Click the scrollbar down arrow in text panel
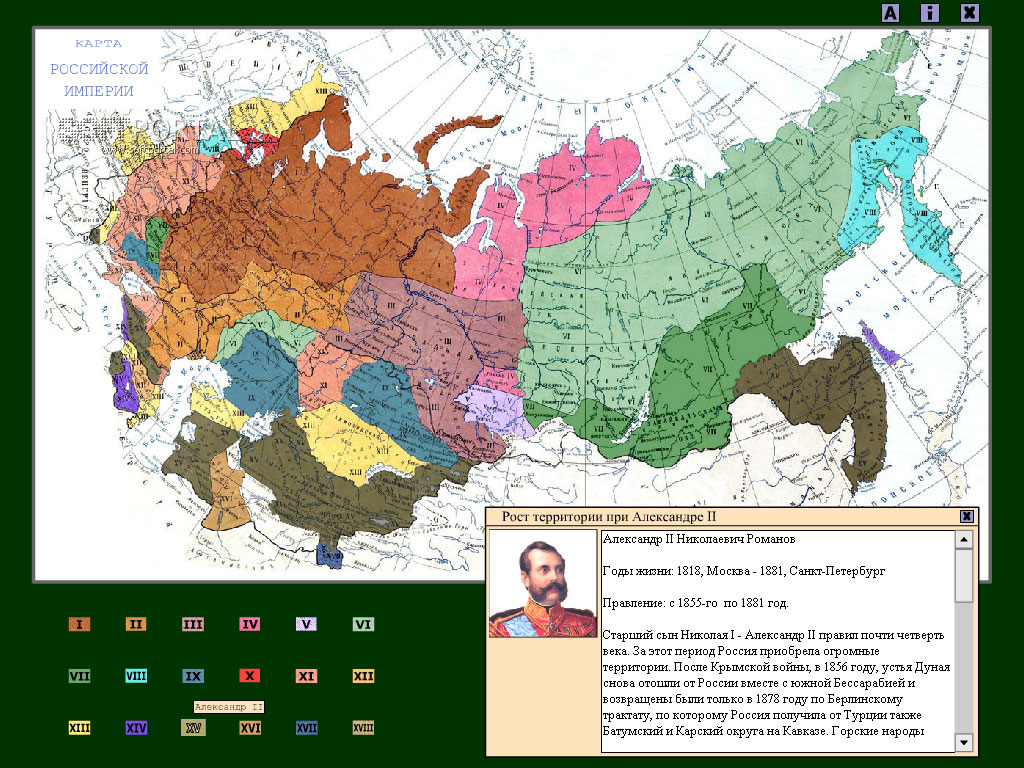 (x=964, y=743)
